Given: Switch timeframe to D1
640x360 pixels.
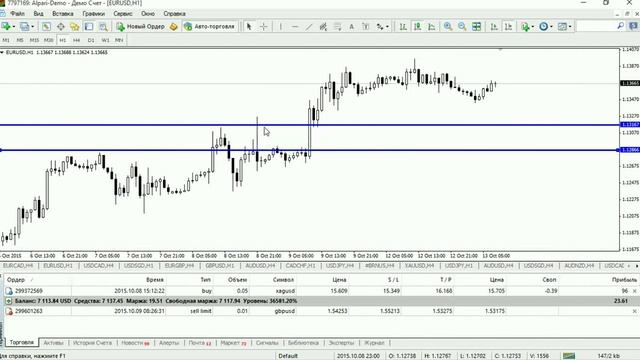Looking at the screenshot, I should coord(91,40).
